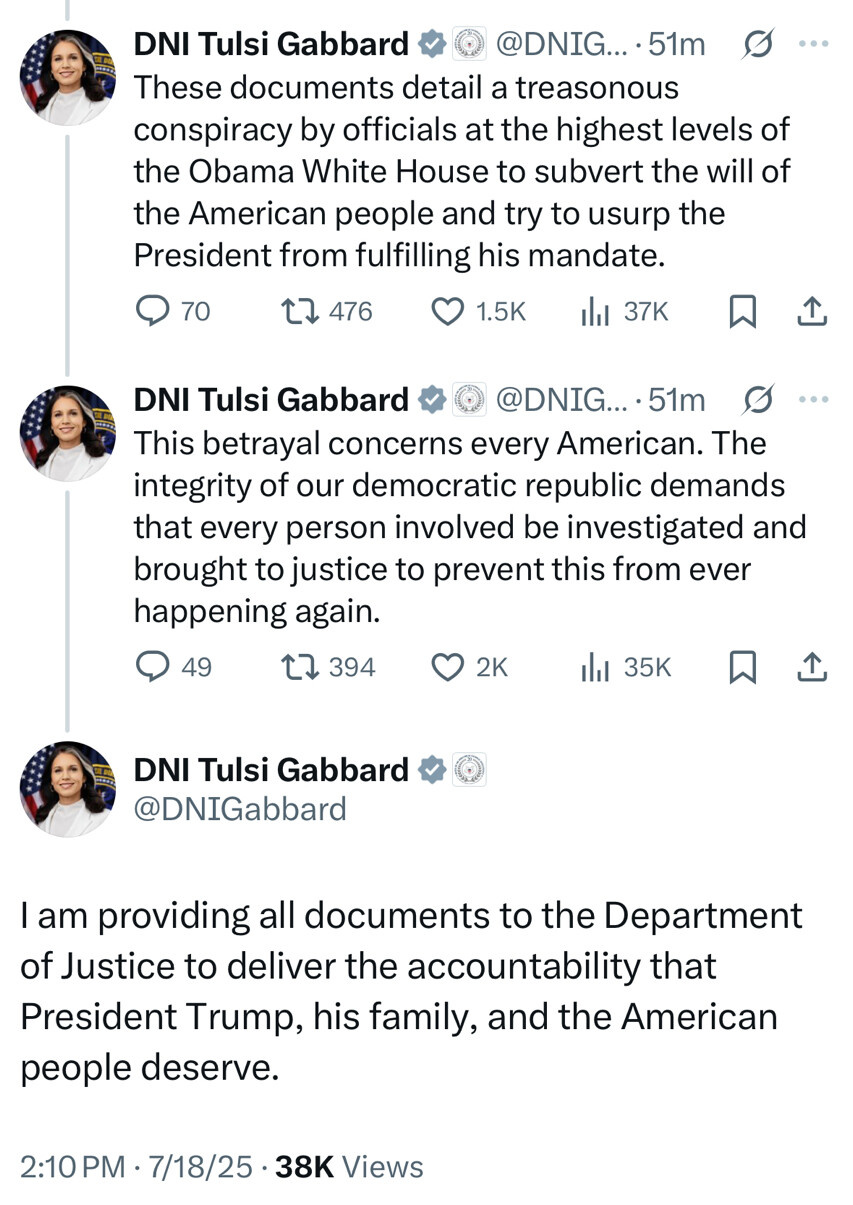Image resolution: width=853 pixels, height=1205 pixels.
Task: Share the 'This betrayal' tweet
Action: [x=812, y=668]
